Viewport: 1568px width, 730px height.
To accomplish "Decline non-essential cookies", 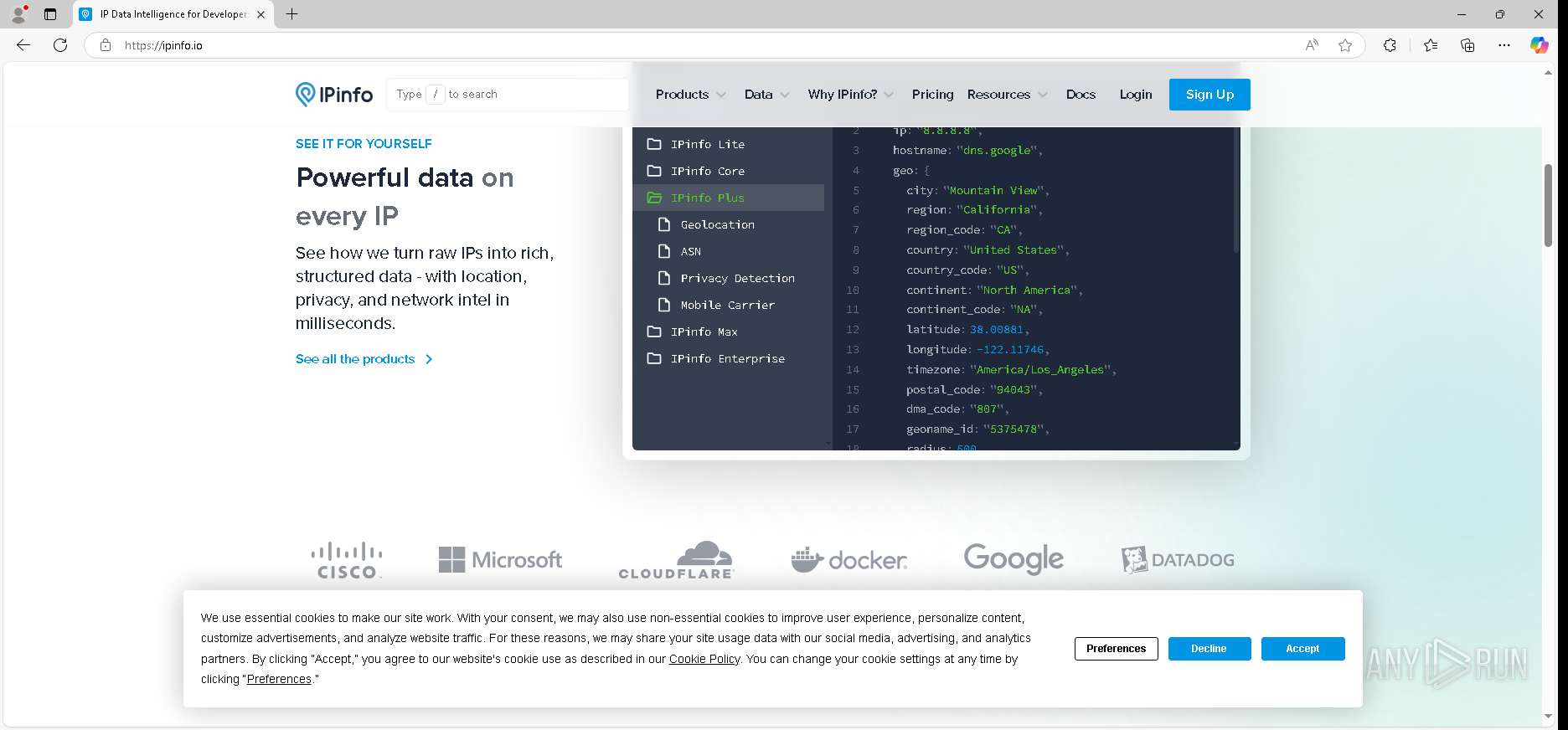I will point(1209,649).
